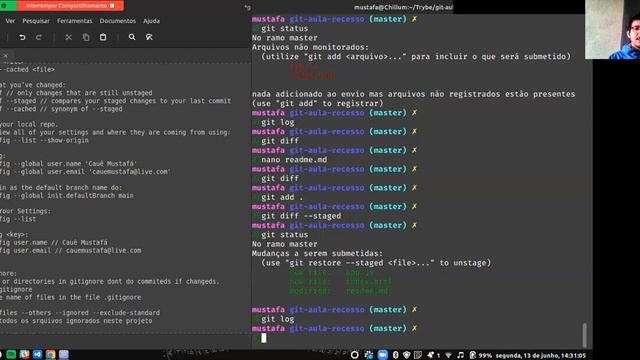
Task: Click the battery 99% indicator
Action: tap(481, 355)
